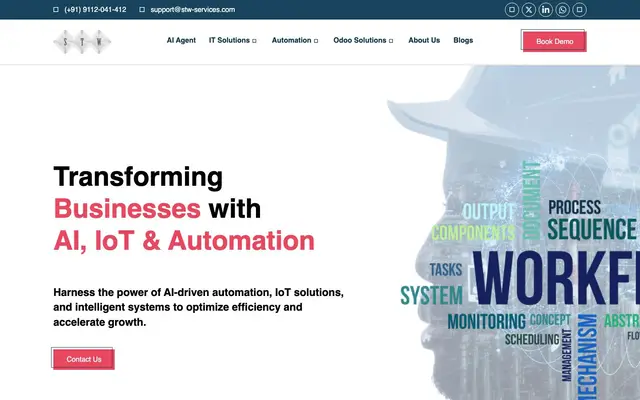Click the Contact Us button

pos(84,359)
